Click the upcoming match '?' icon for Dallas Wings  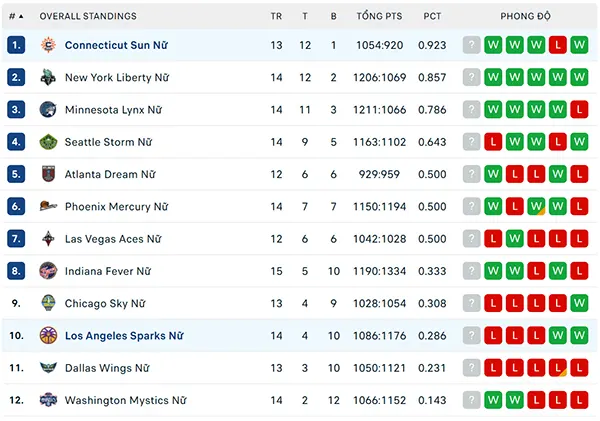[471, 368]
